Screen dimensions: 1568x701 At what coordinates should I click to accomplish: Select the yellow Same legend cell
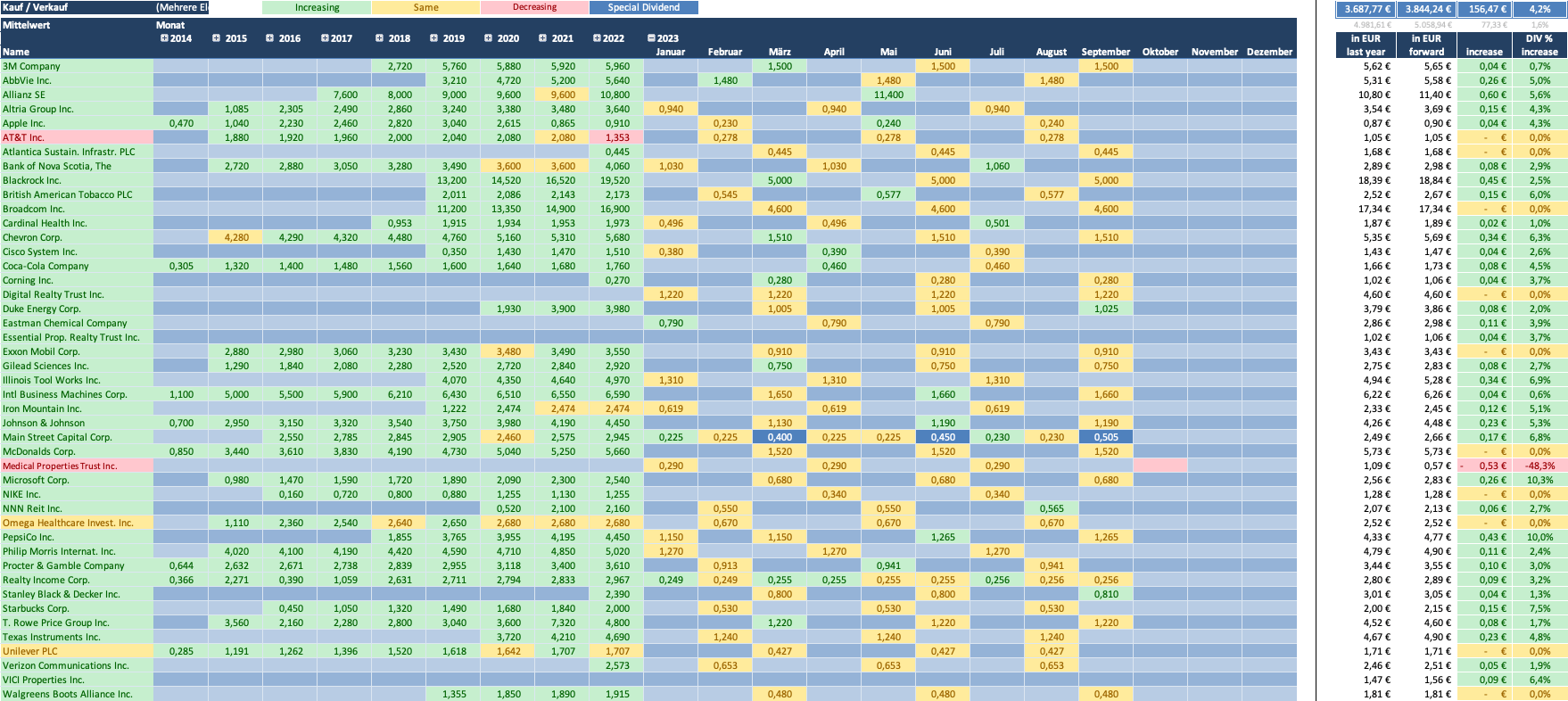pyautogui.click(x=425, y=7)
